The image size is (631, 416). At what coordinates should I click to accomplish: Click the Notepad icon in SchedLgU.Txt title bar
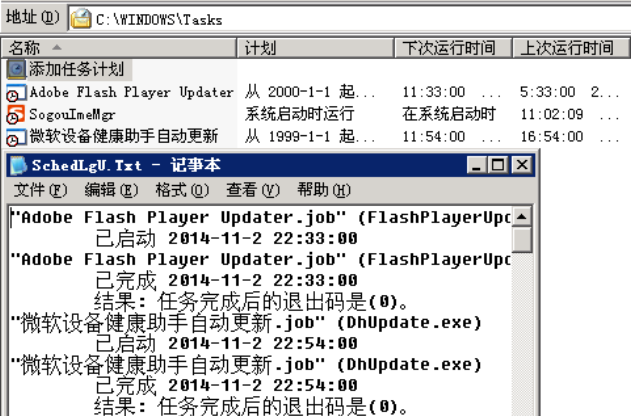(x=18, y=165)
